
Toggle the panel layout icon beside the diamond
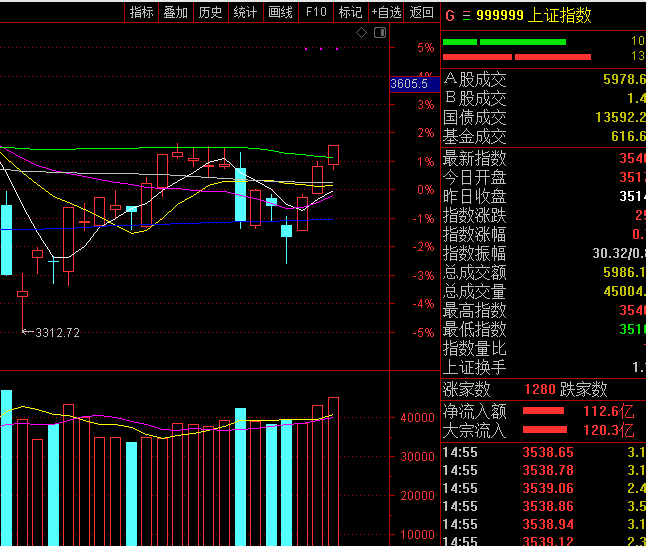pos(379,33)
